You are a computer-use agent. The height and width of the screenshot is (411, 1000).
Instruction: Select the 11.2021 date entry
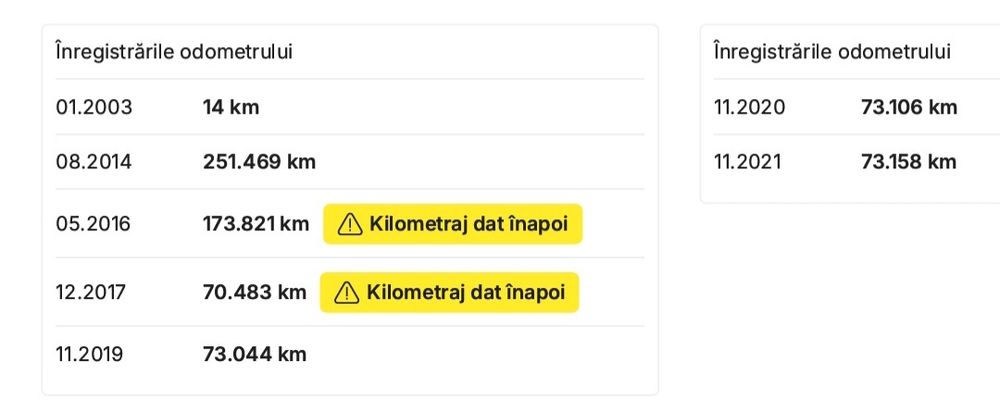click(x=749, y=162)
